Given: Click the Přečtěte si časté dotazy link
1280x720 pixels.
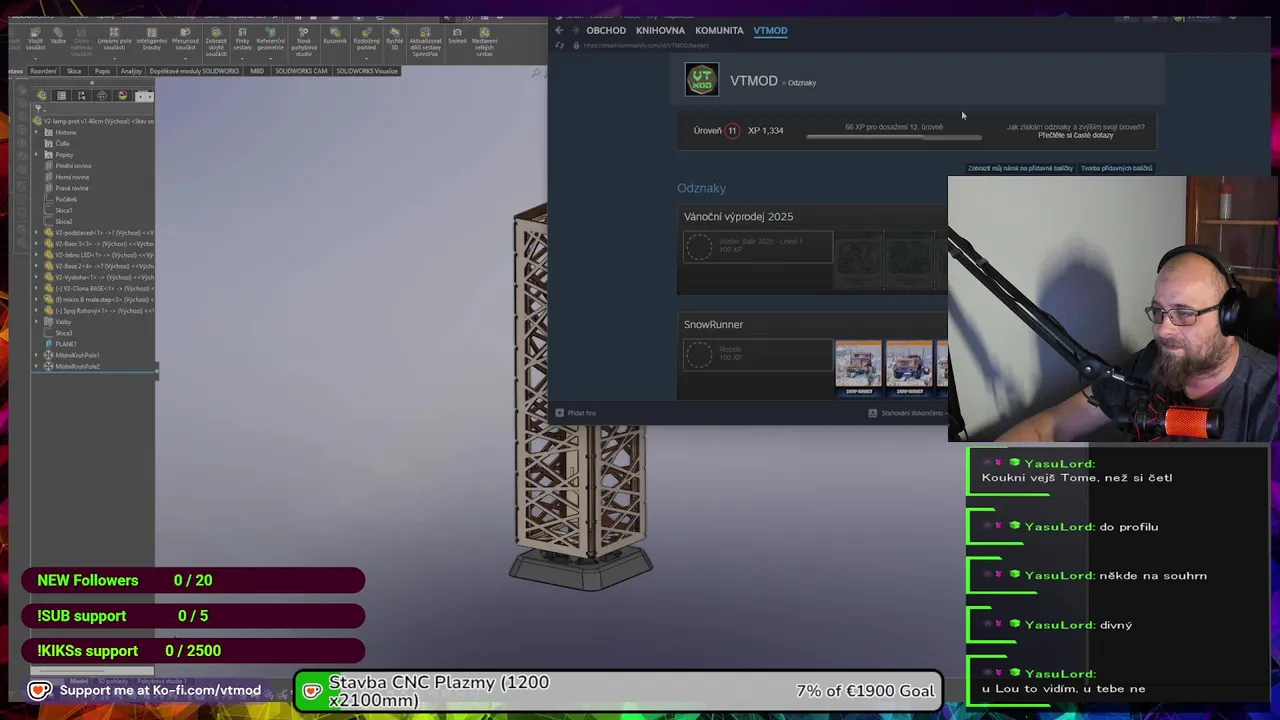Looking at the screenshot, I should [1075, 135].
